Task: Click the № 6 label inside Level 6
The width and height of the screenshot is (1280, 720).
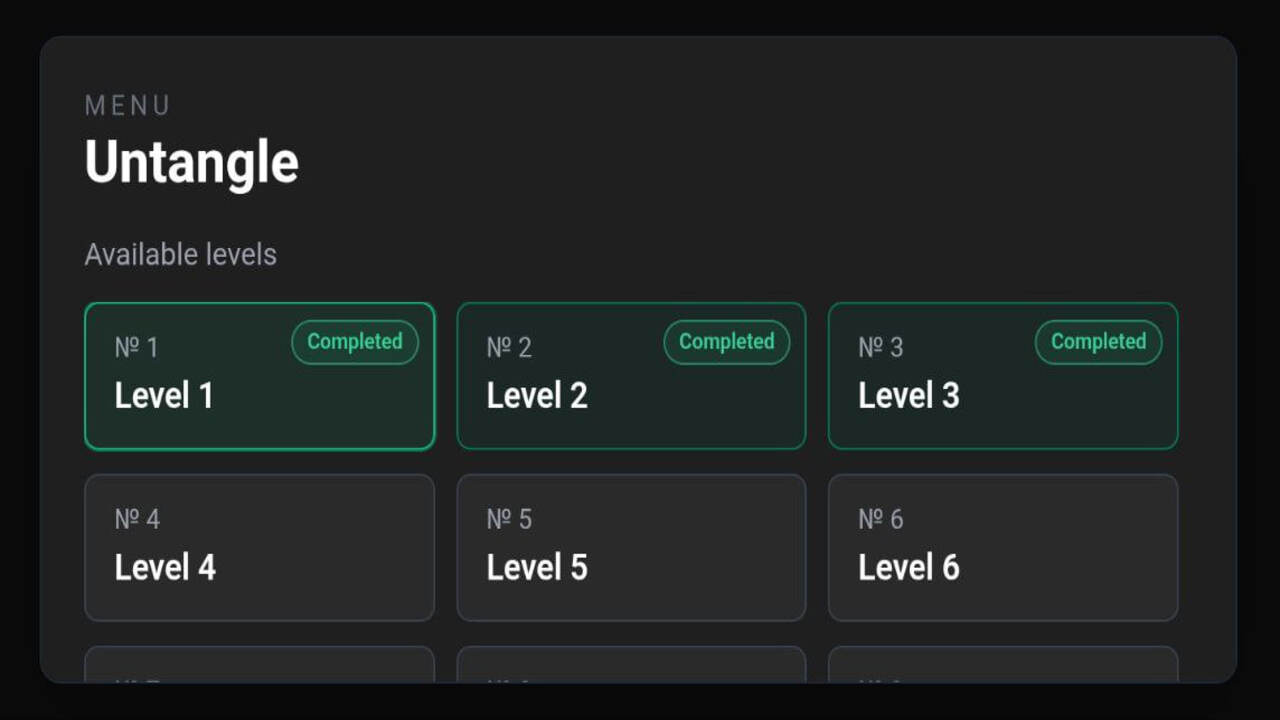Action: [880, 519]
